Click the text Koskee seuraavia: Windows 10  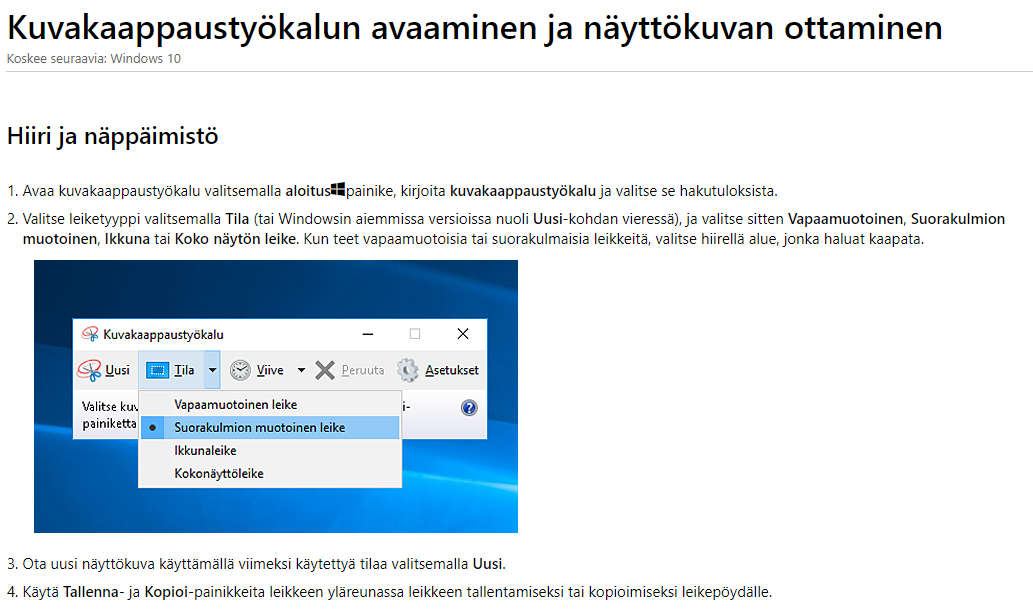(x=94, y=59)
